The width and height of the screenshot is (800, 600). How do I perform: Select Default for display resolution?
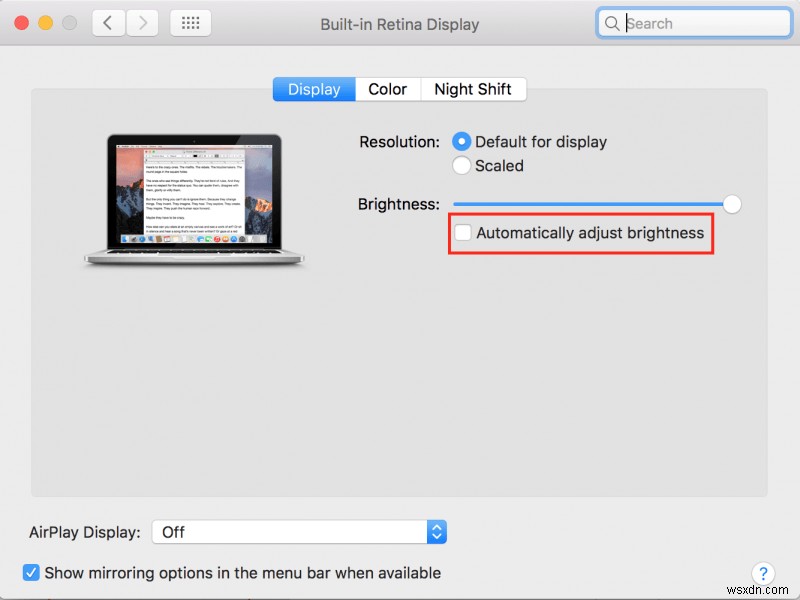pos(461,141)
